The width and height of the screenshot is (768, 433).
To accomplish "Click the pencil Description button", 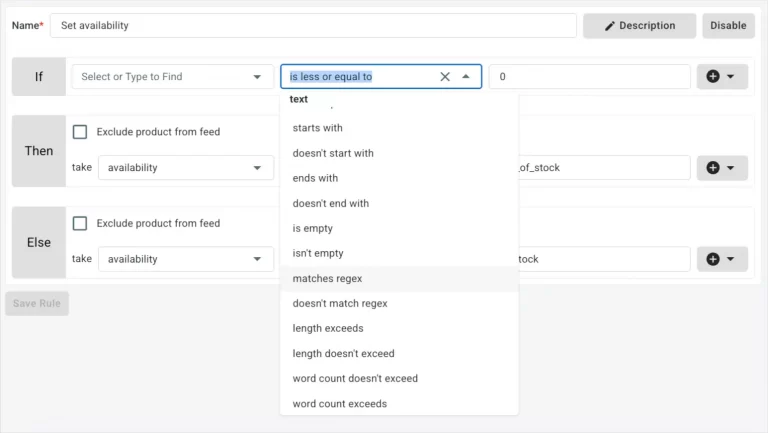I will (x=639, y=26).
